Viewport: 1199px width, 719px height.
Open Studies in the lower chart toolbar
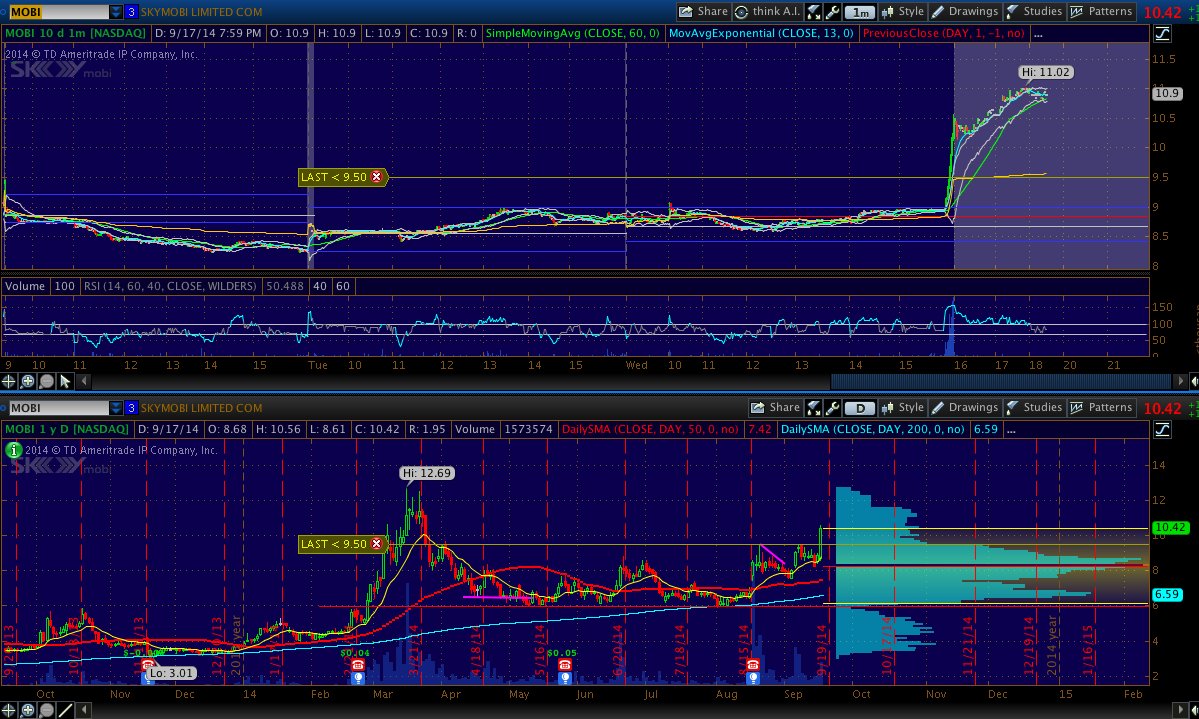point(1033,408)
